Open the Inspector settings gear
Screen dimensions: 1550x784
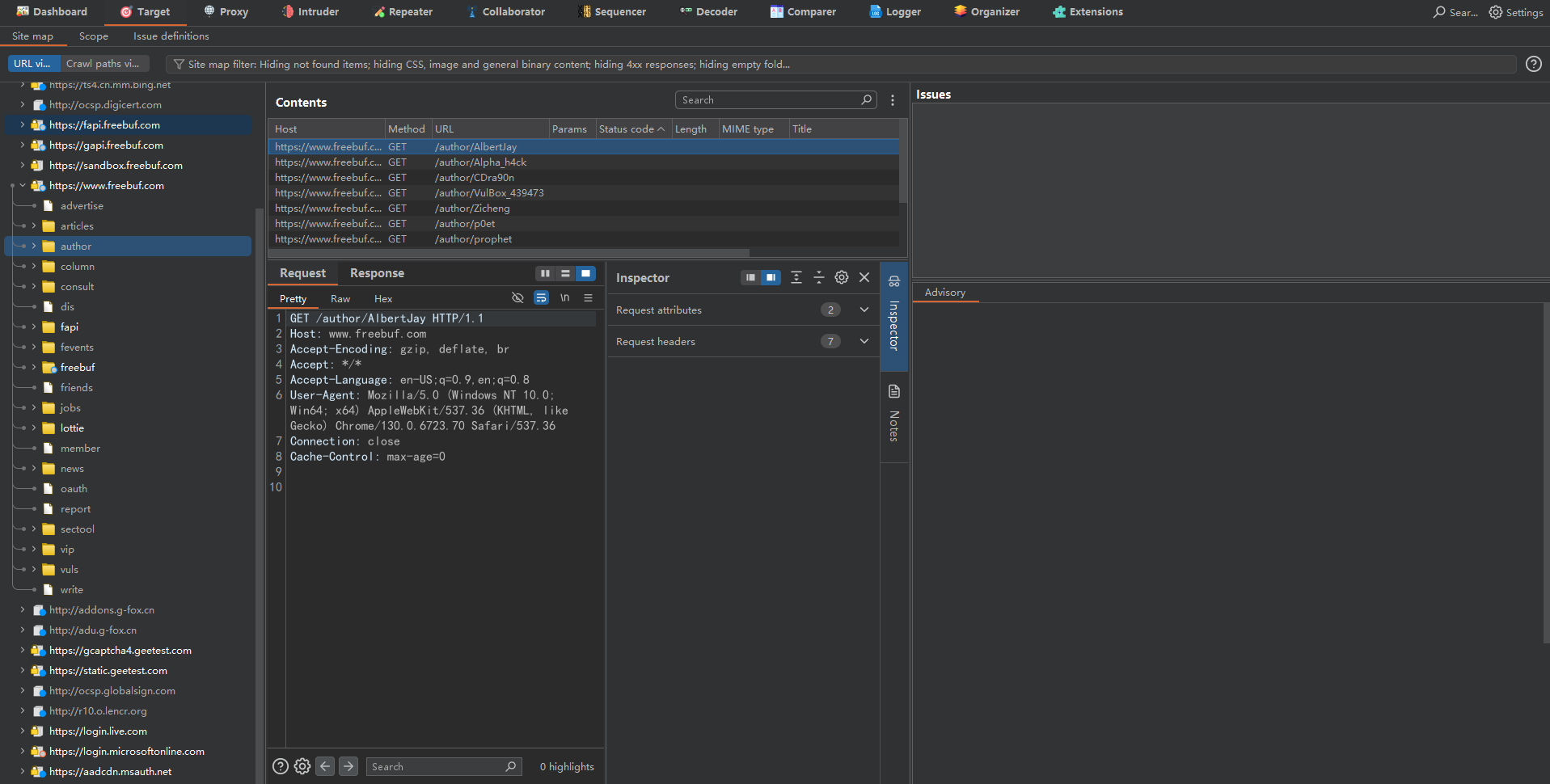coord(842,277)
